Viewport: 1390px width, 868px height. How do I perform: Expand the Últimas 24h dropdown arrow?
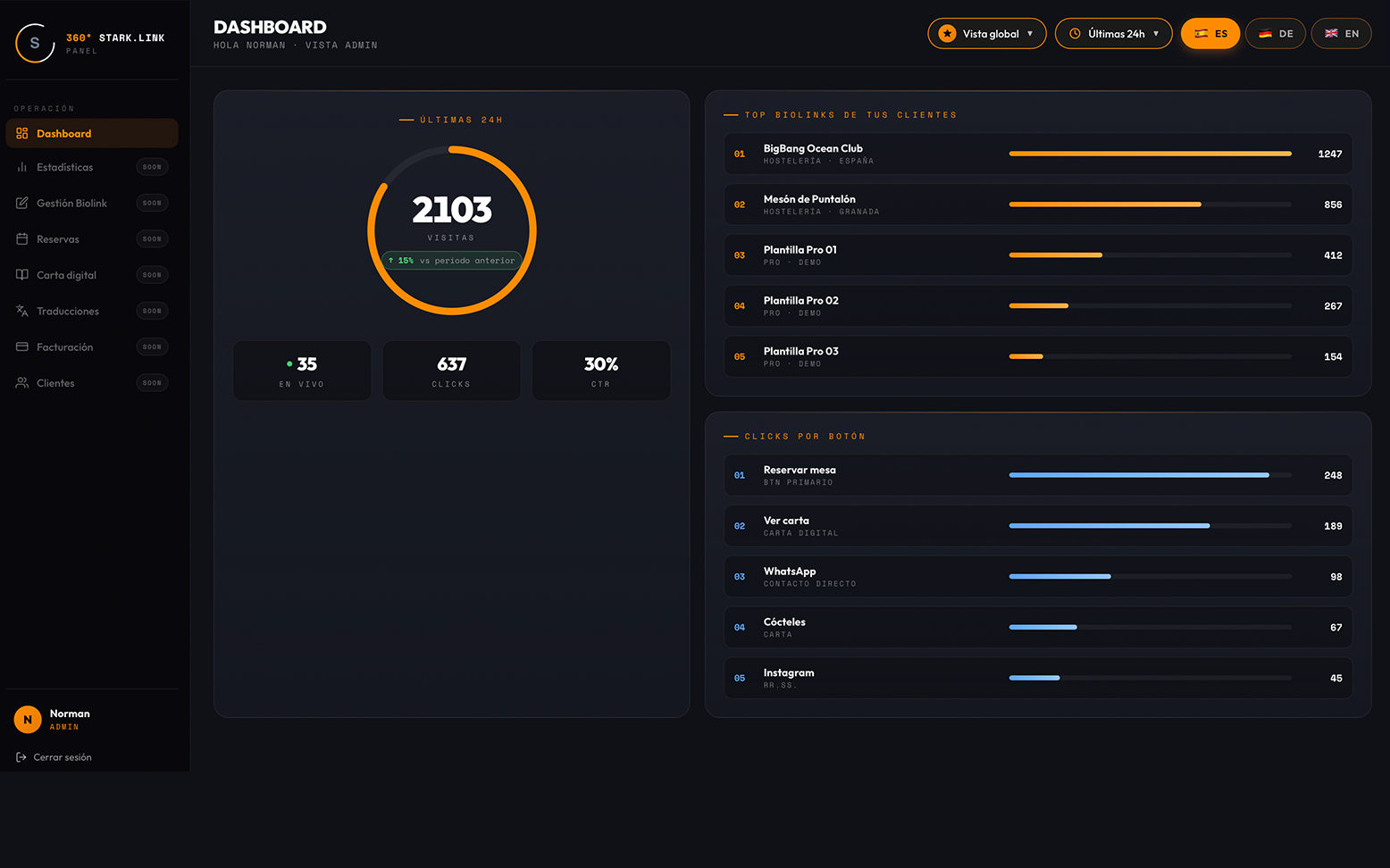click(x=1156, y=34)
